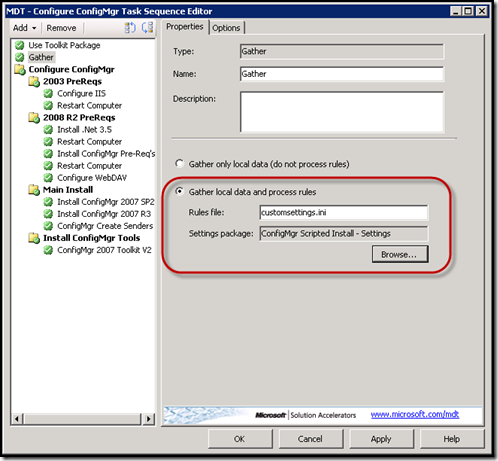The image size is (498, 461).
Task: Select the Install ConfigMgr 2007 SP2 step
Action: point(106,202)
